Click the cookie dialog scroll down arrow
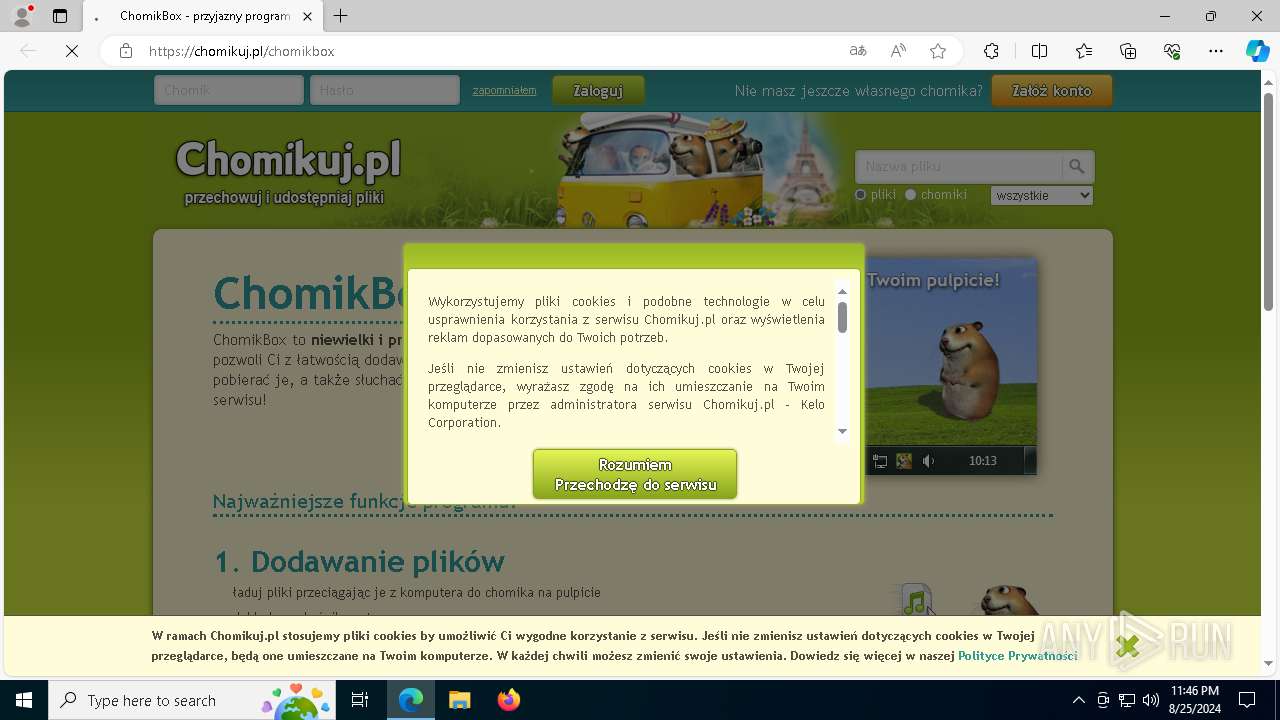 [x=842, y=431]
